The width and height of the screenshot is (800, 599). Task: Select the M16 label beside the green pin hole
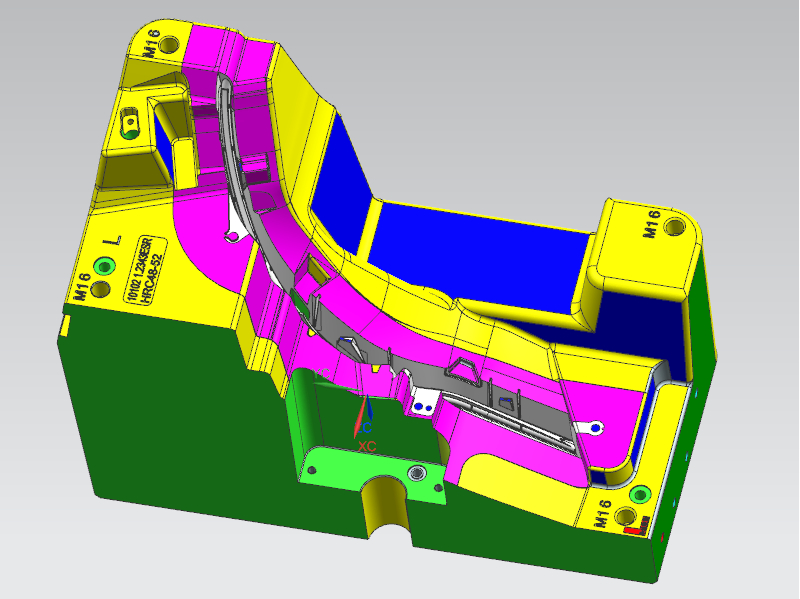(82, 288)
